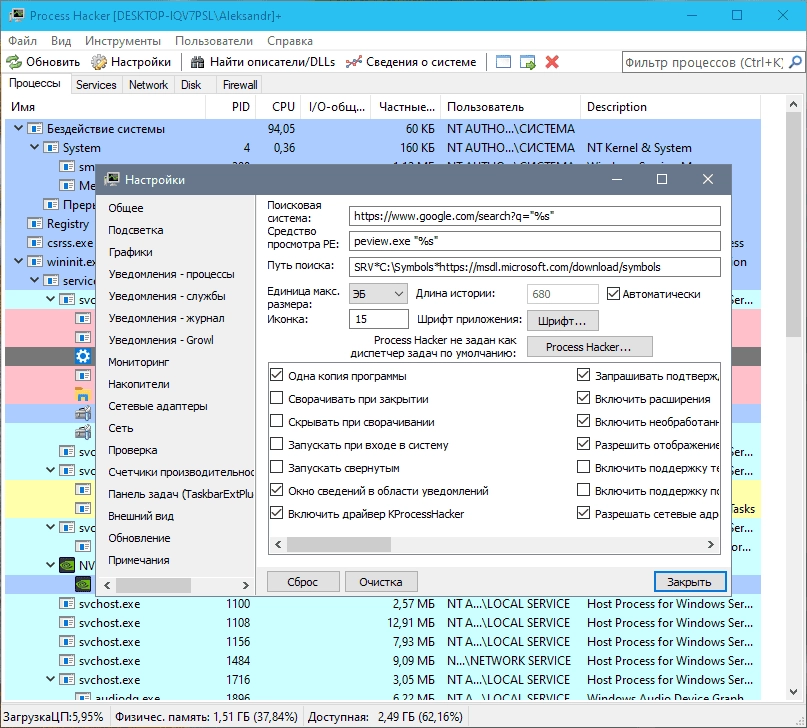This screenshot has height=728, width=807.
Task: Open the Инструменты menu
Action: (123, 41)
